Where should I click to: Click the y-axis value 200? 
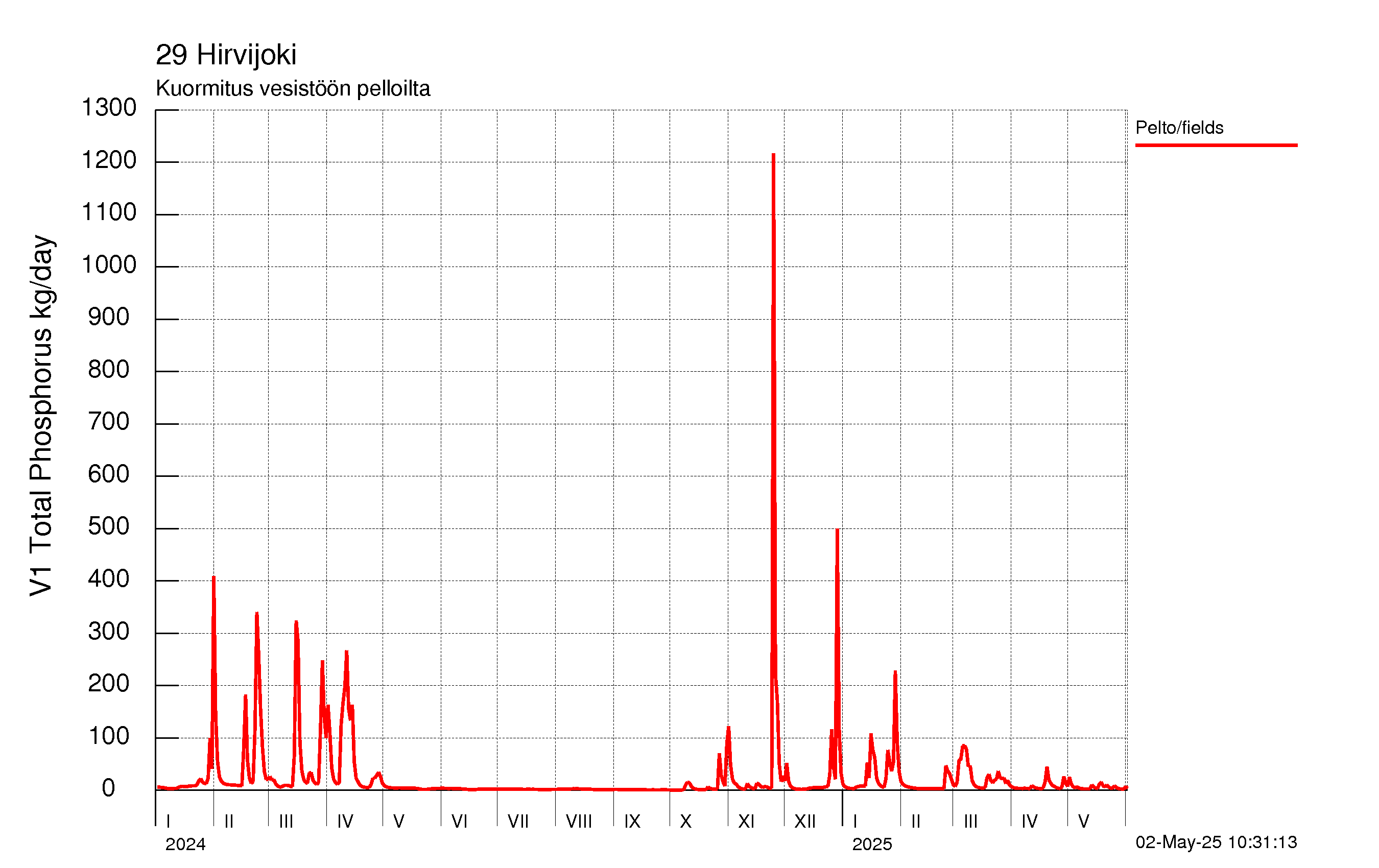coord(109,684)
